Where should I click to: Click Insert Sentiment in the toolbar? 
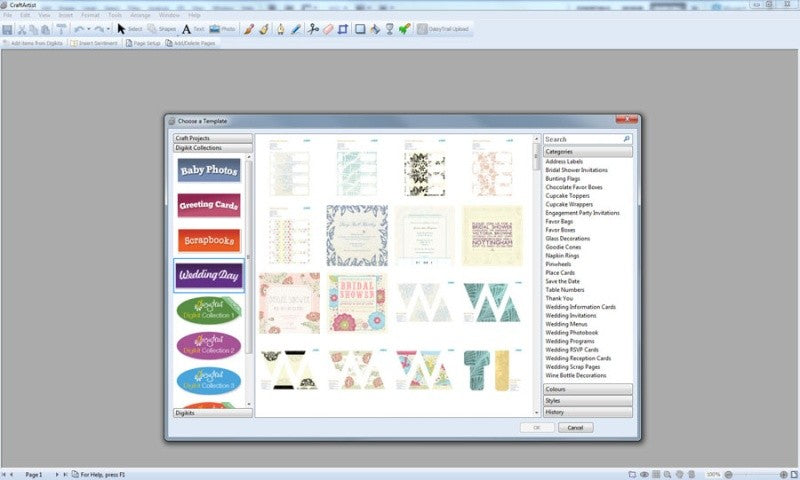coord(94,43)
